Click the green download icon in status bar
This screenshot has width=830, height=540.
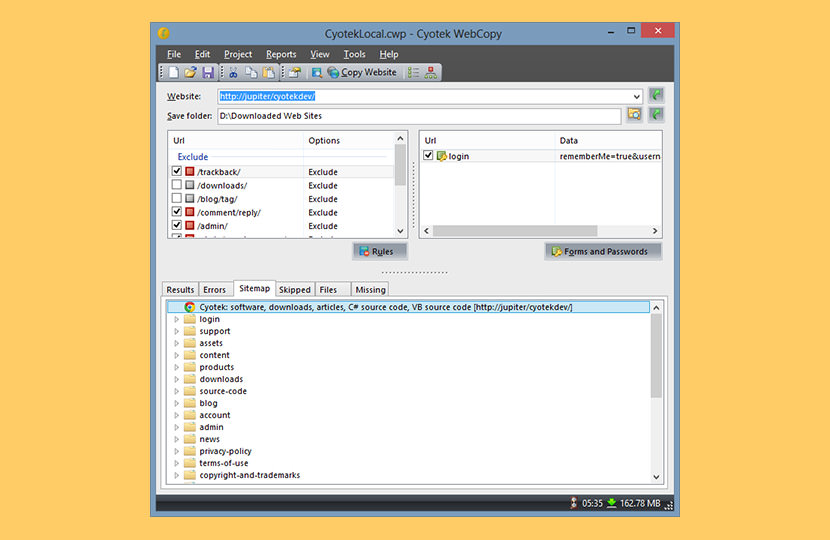pos(611,503)
